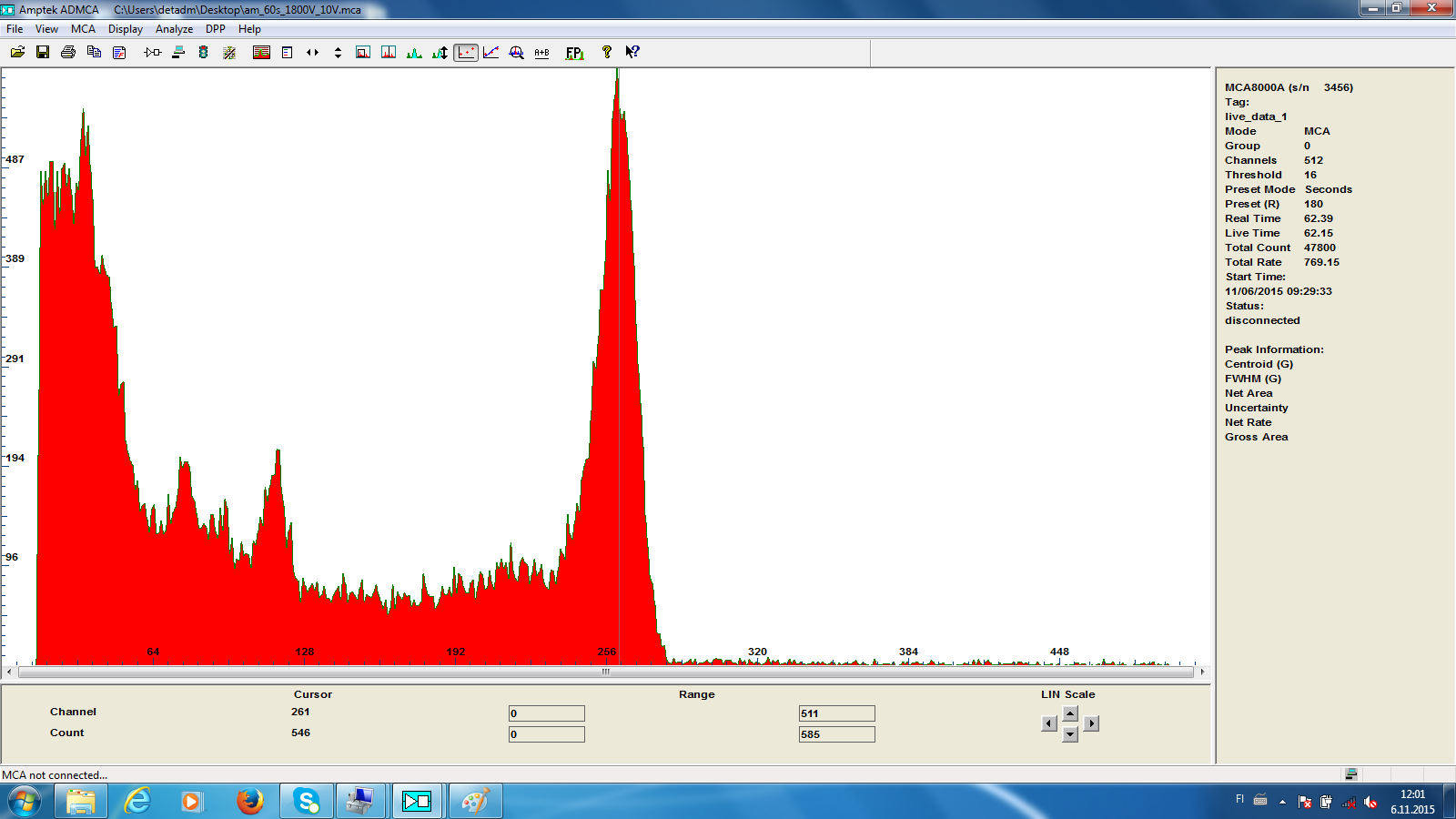Print the spectrum using the printer icon

(68, 53)
